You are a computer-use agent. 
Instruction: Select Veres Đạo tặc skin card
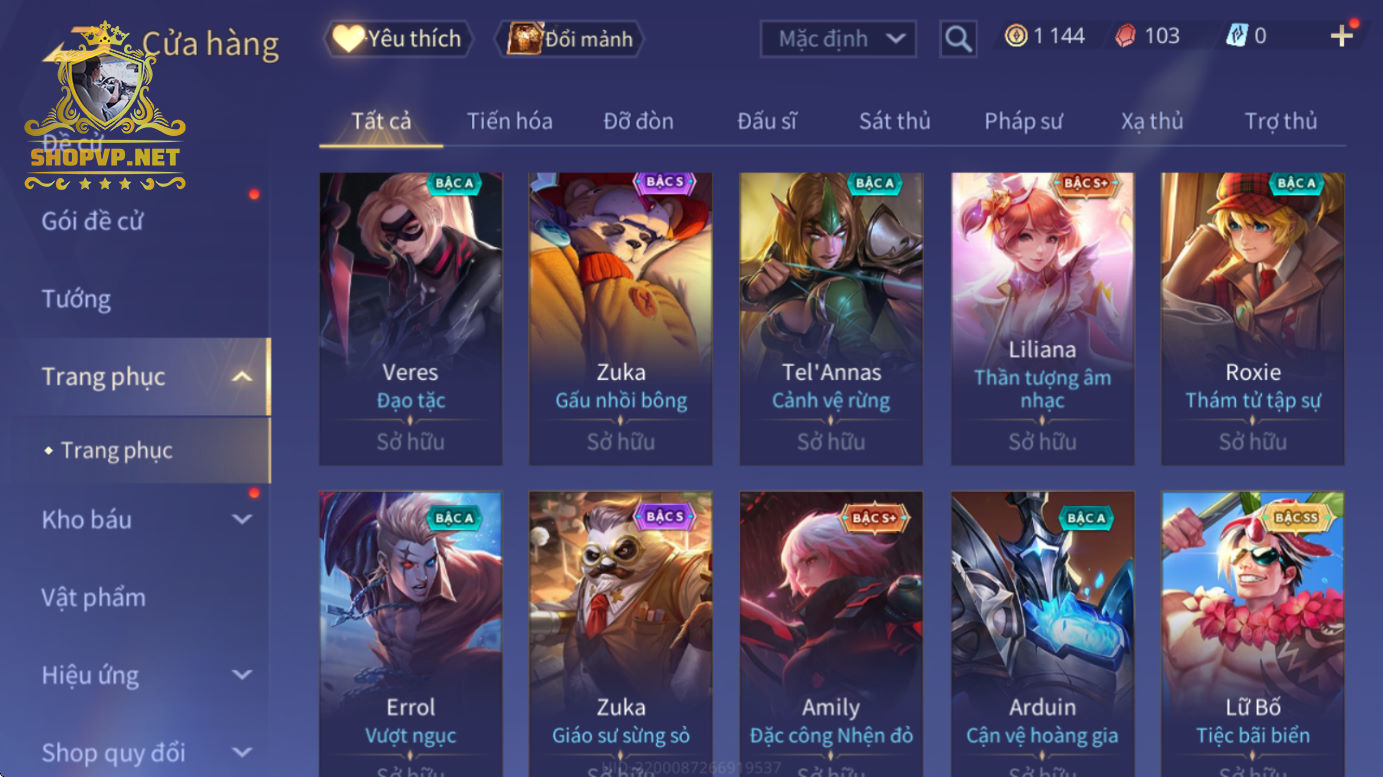point(410,319)
